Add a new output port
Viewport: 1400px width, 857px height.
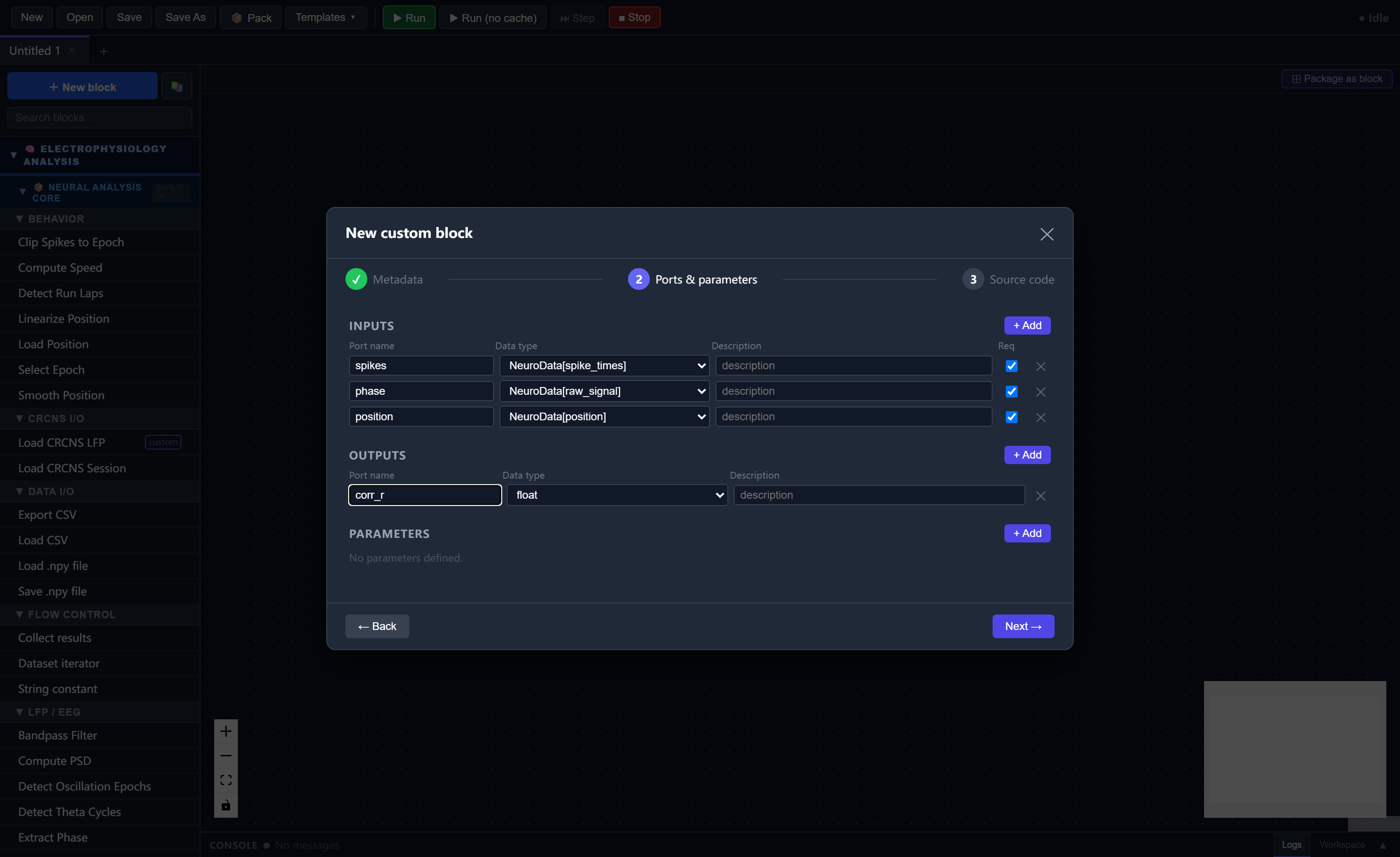[1027, 455]
